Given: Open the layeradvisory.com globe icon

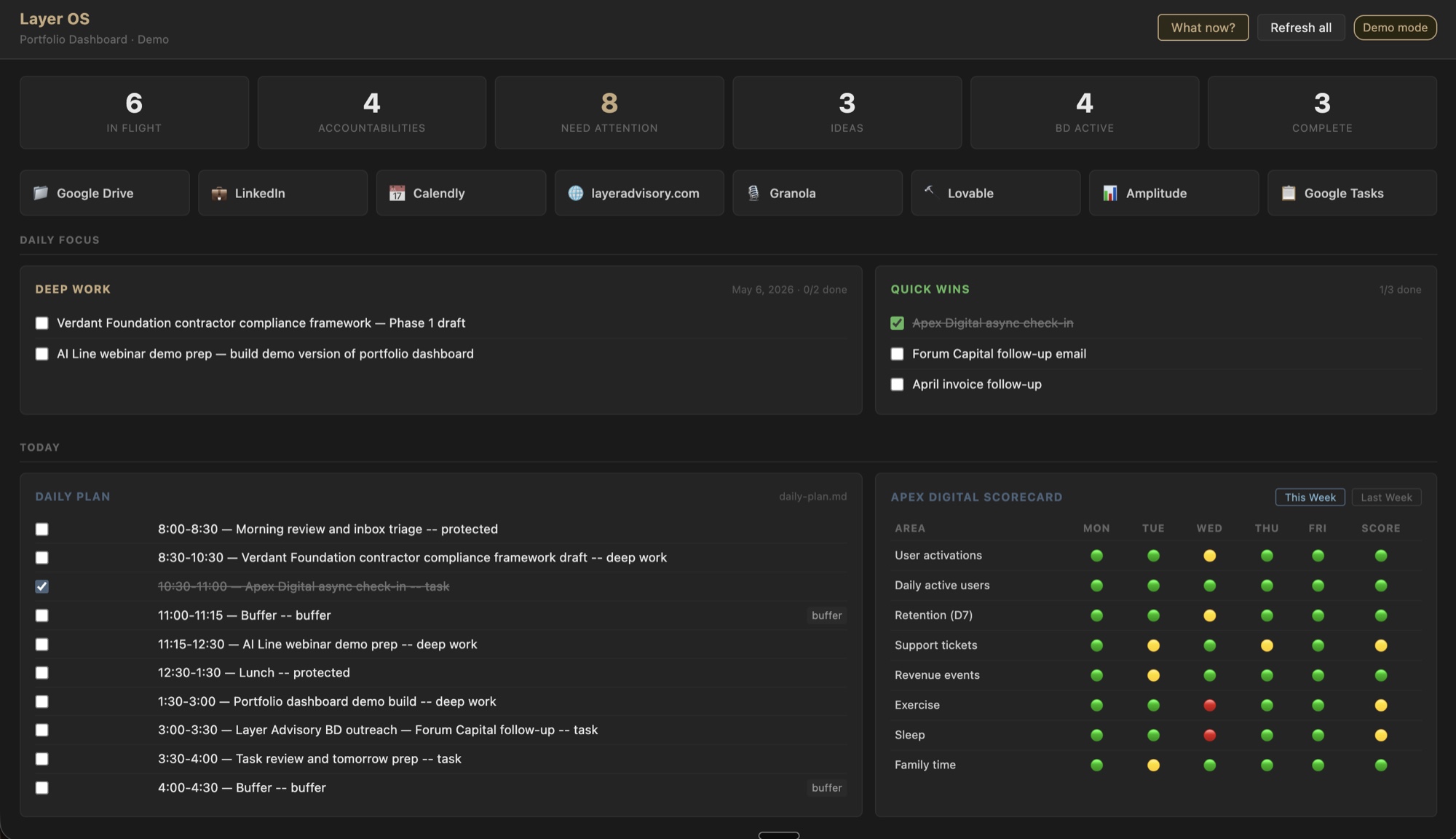Looking at the screenshot, I should point(575,193).
